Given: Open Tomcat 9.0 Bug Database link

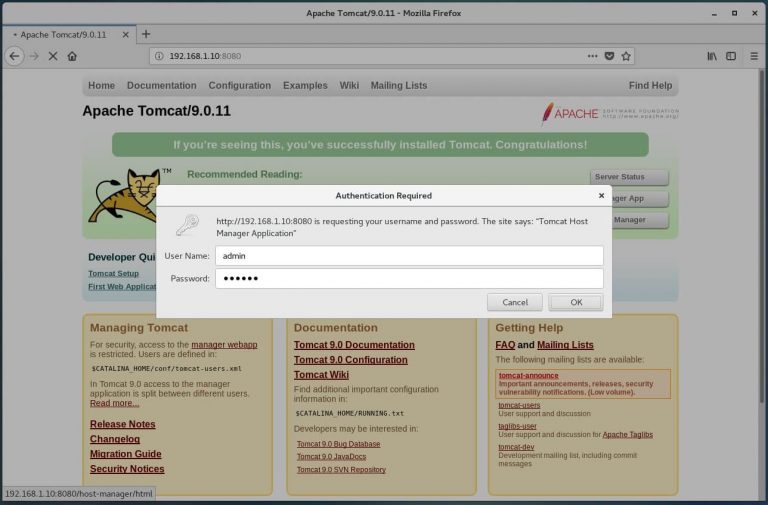Looking at the screenshot, I should pos(338,444).
